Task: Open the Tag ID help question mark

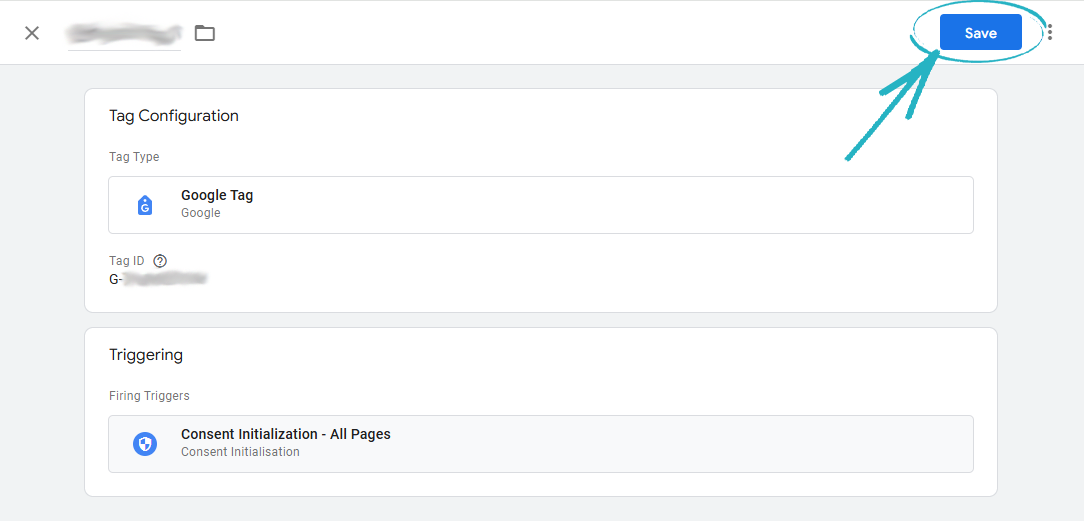Action: click(x=160, y=261)
